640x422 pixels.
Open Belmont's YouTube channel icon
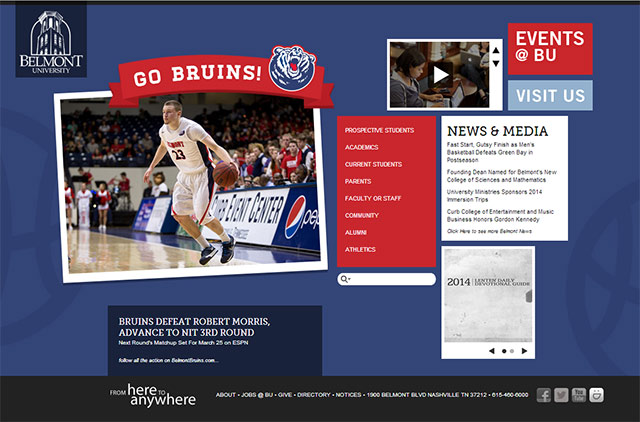[579, 395]
